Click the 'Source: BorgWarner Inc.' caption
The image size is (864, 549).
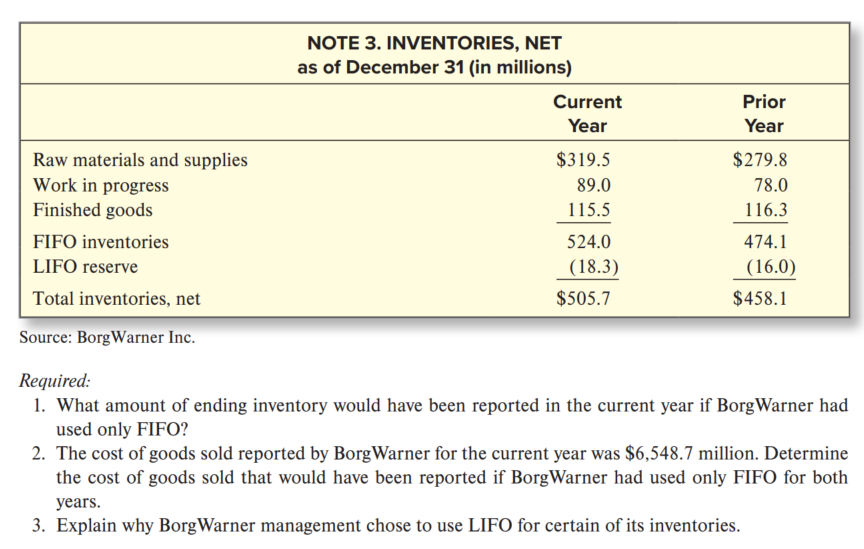(x=108, y=337)
